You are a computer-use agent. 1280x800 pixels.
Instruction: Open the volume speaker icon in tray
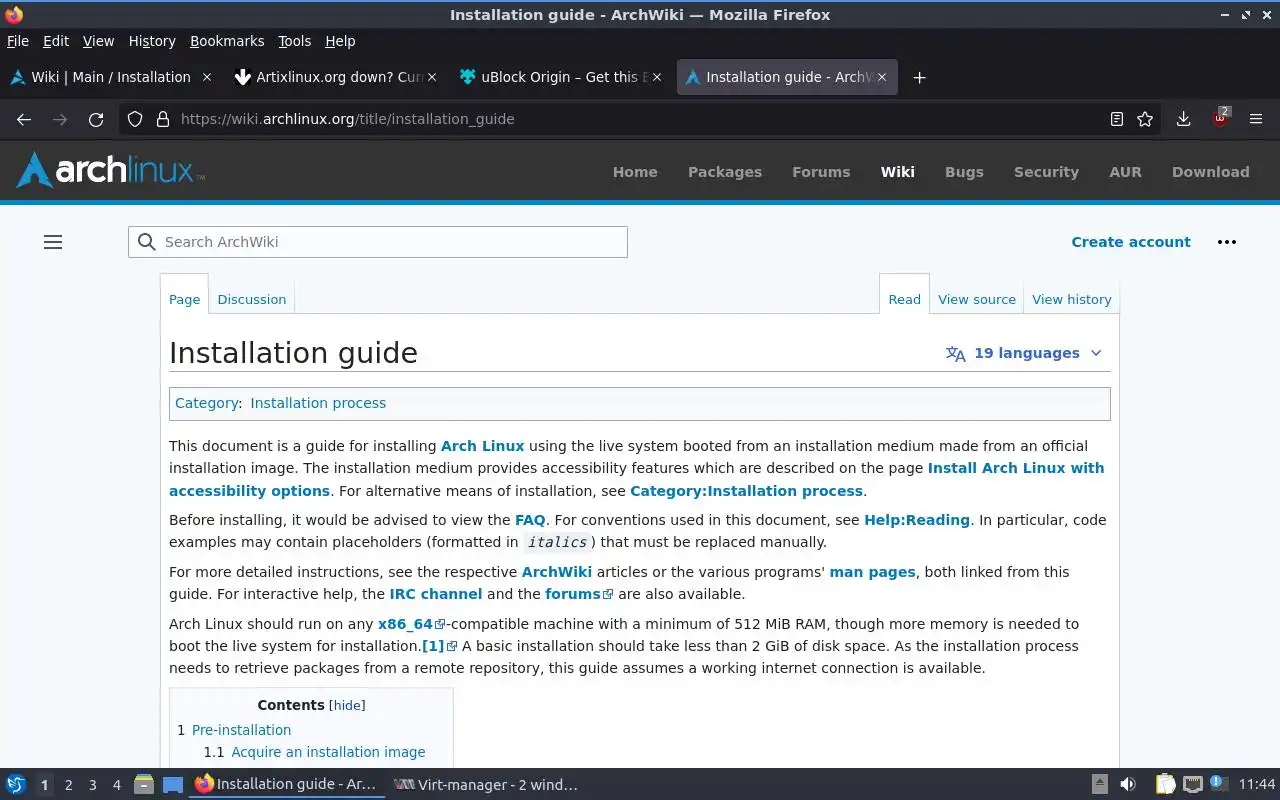point(1128,785)
